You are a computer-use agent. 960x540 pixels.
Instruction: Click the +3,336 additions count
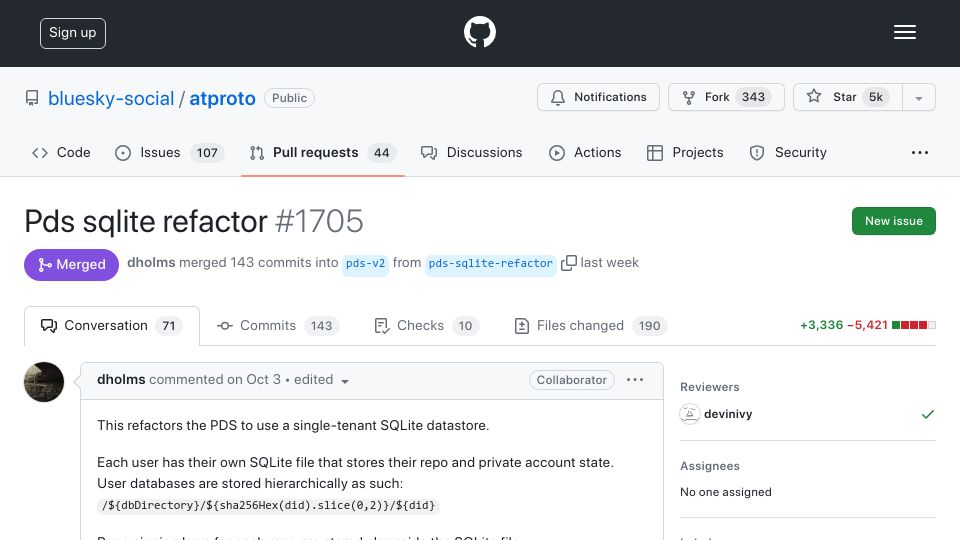coord(822,325)
